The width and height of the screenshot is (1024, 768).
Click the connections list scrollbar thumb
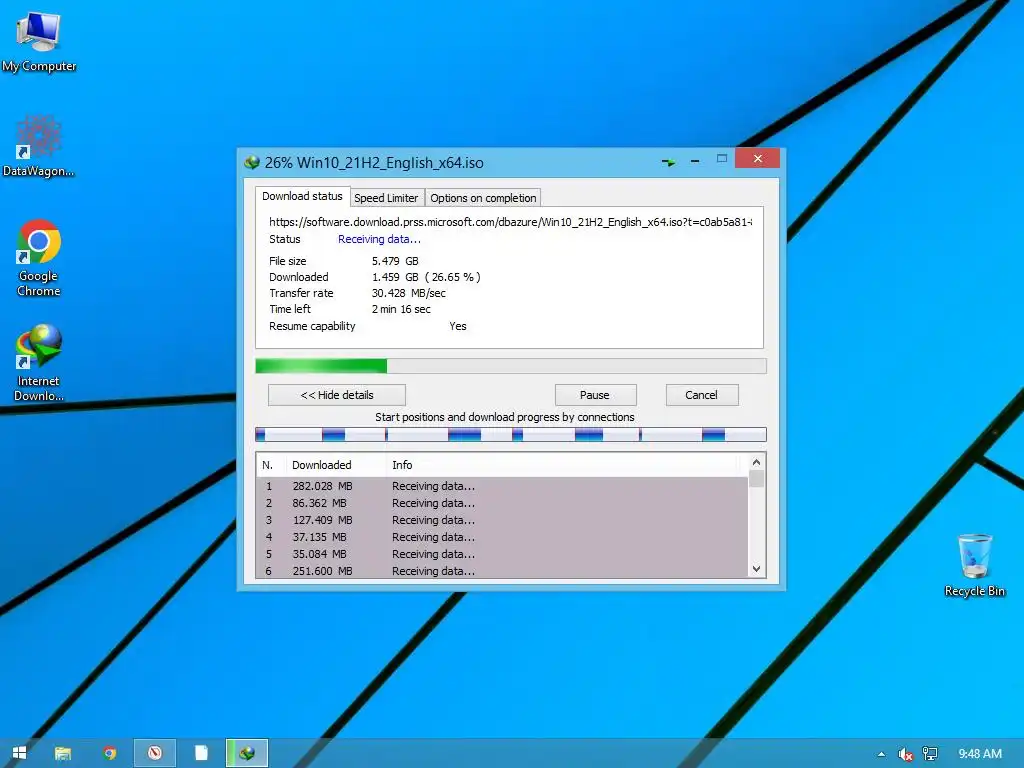click(756, 479)
